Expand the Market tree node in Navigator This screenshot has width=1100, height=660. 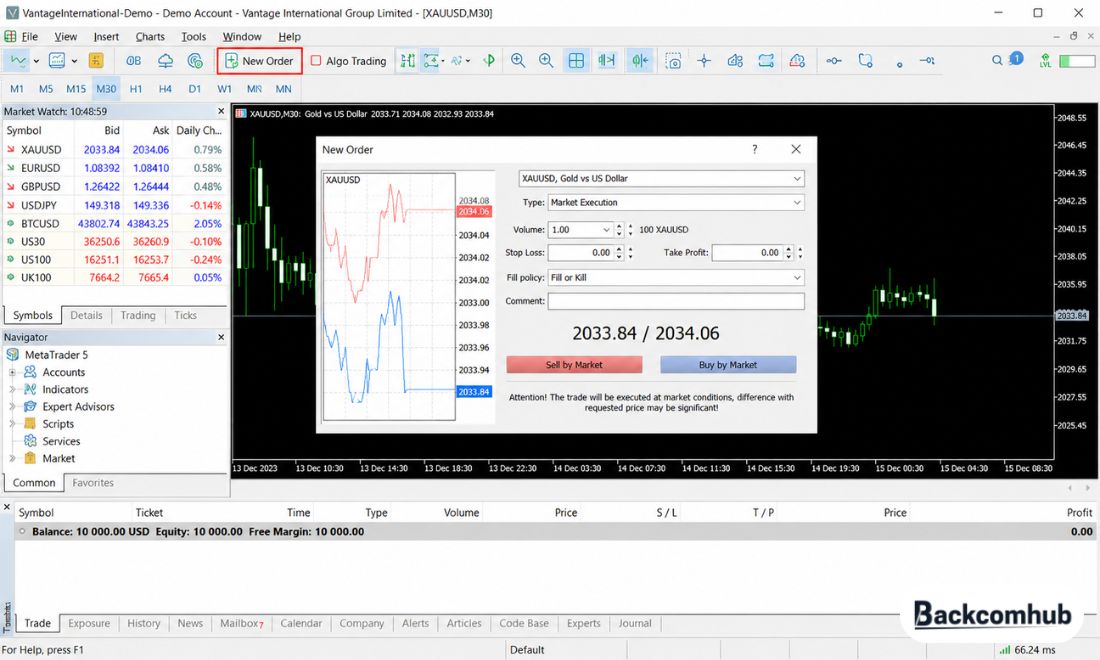click(x=12, y=459)
